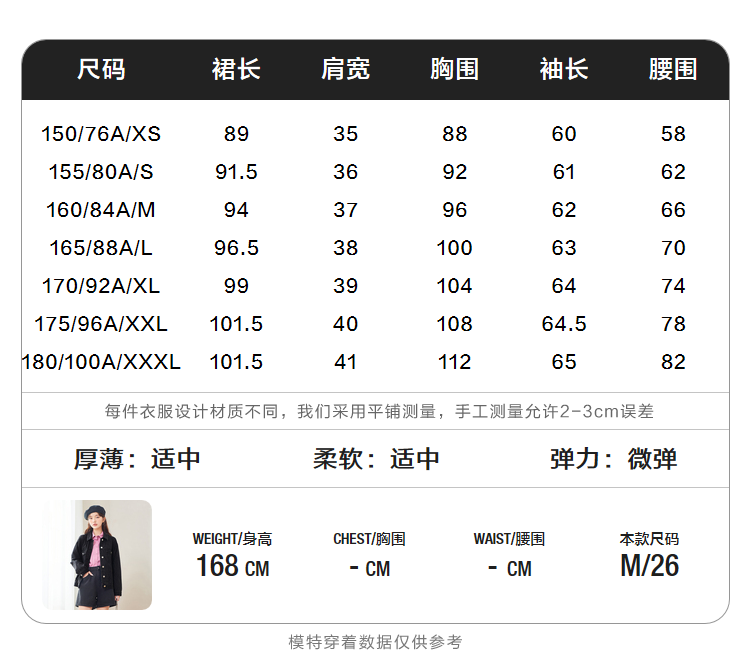This screenshot has width=750, height=650.
Task: Select the 腰围 column header
Action: [673, 69]
